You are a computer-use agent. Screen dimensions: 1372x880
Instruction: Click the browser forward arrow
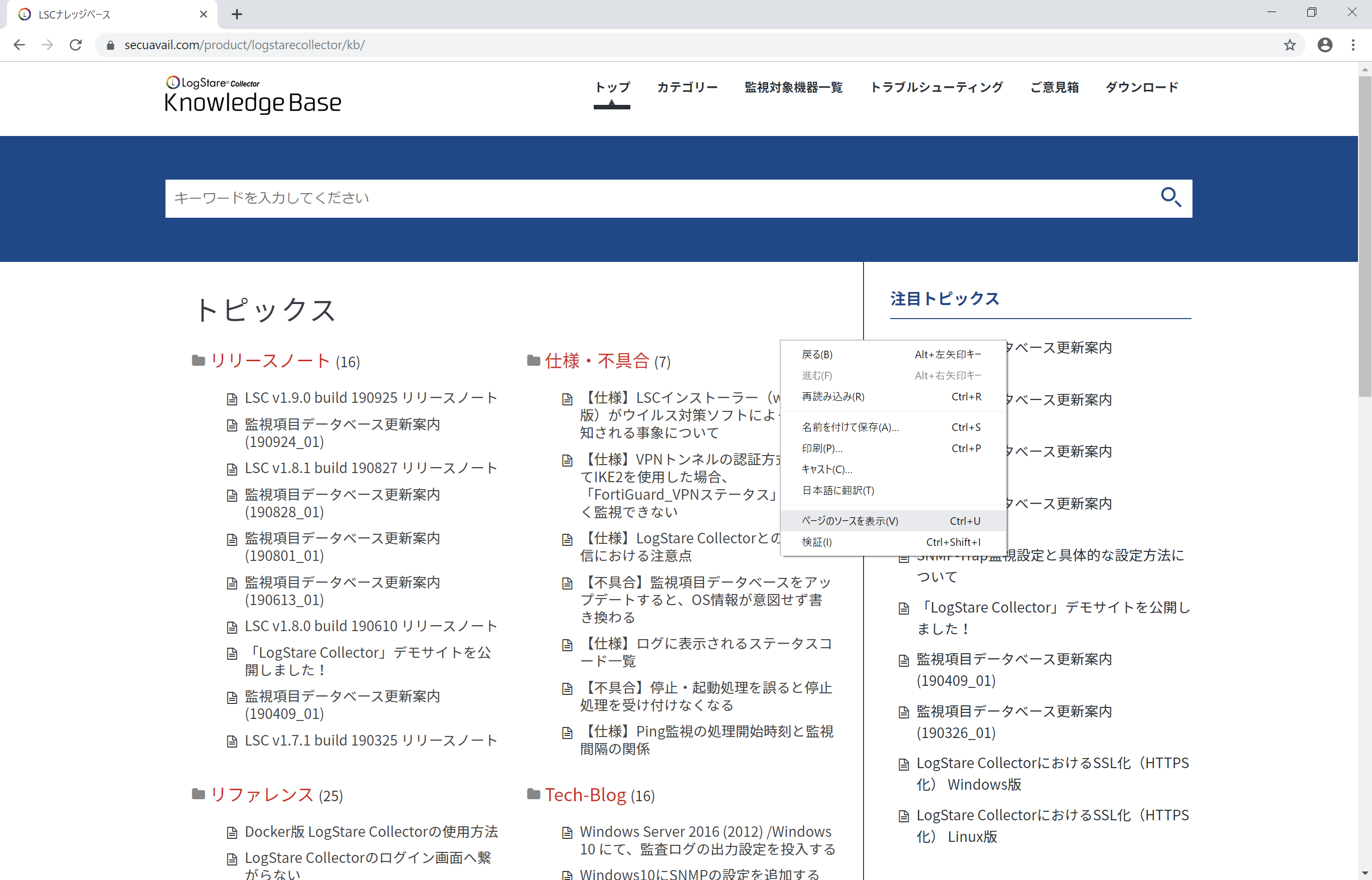[48, 45]
